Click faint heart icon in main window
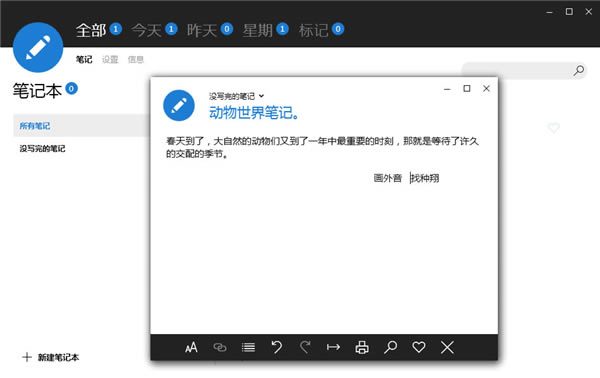Viewport: 600px width, 378px height. click(x=553, y=127)
